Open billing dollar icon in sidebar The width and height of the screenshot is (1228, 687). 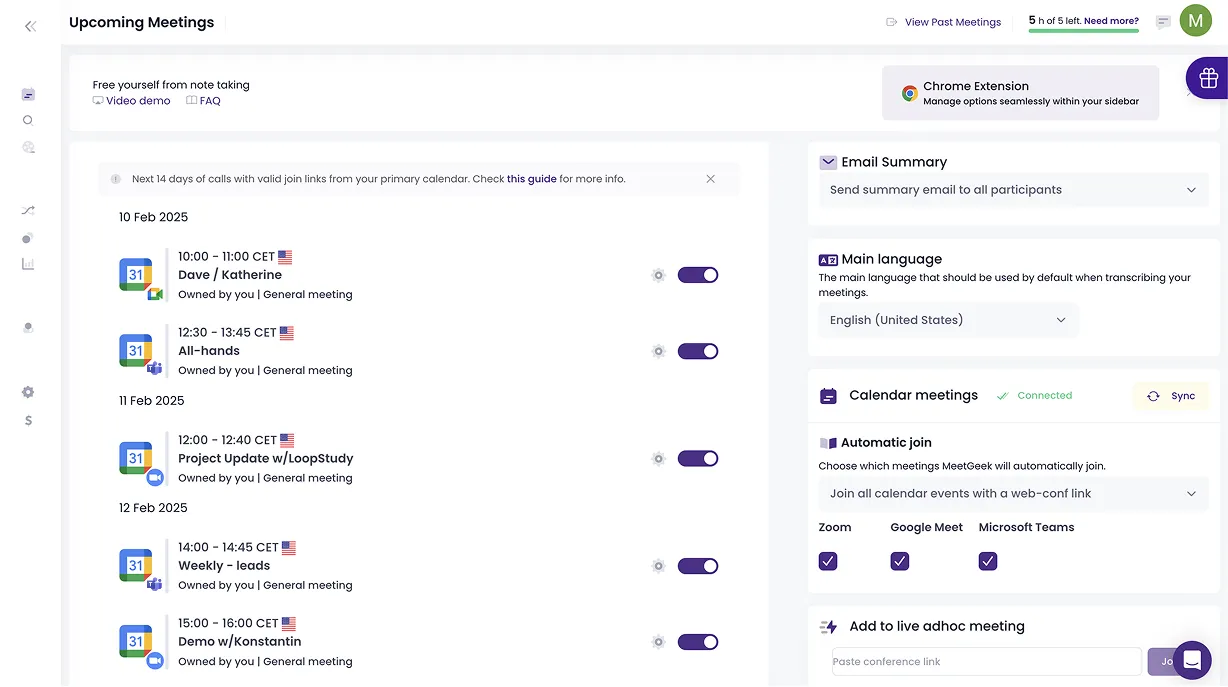point(28,421)
